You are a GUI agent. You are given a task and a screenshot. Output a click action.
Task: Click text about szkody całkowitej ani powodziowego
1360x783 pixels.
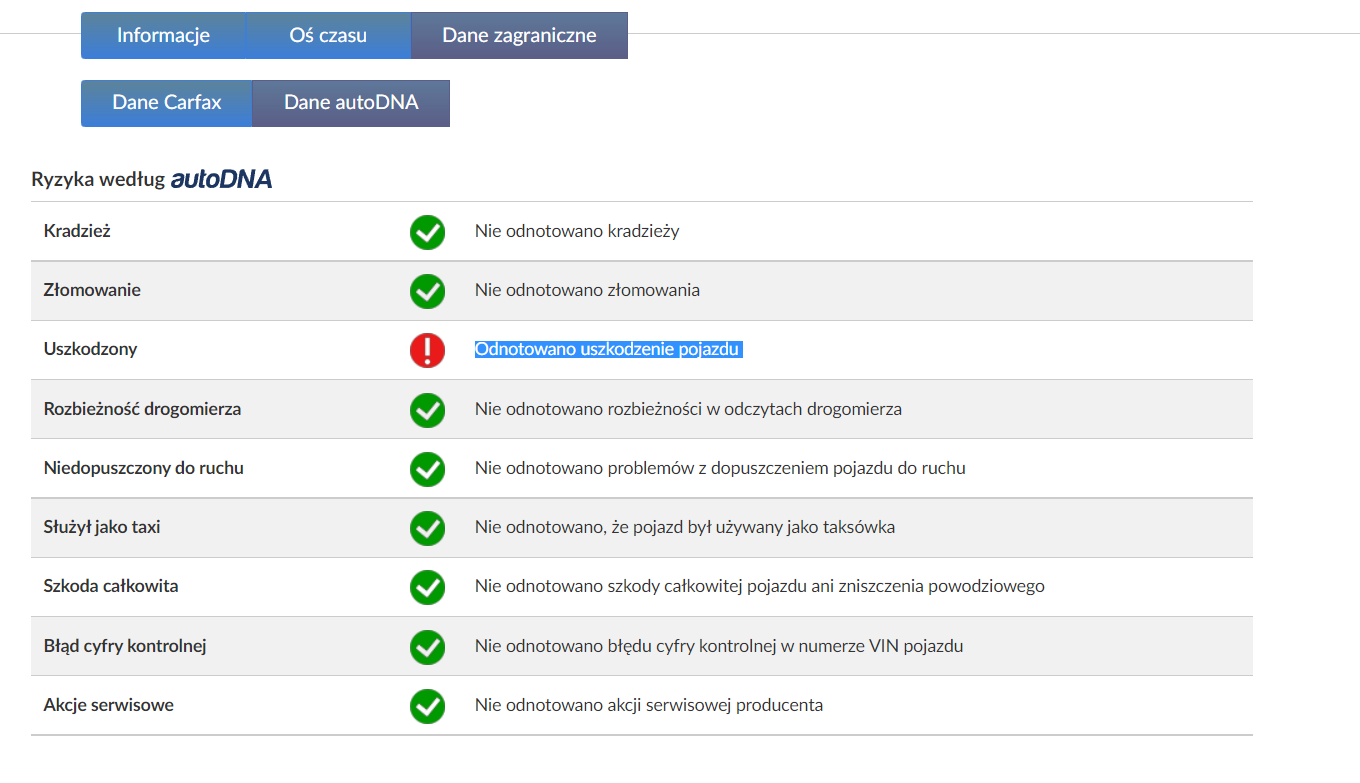(x=760, y=585)
